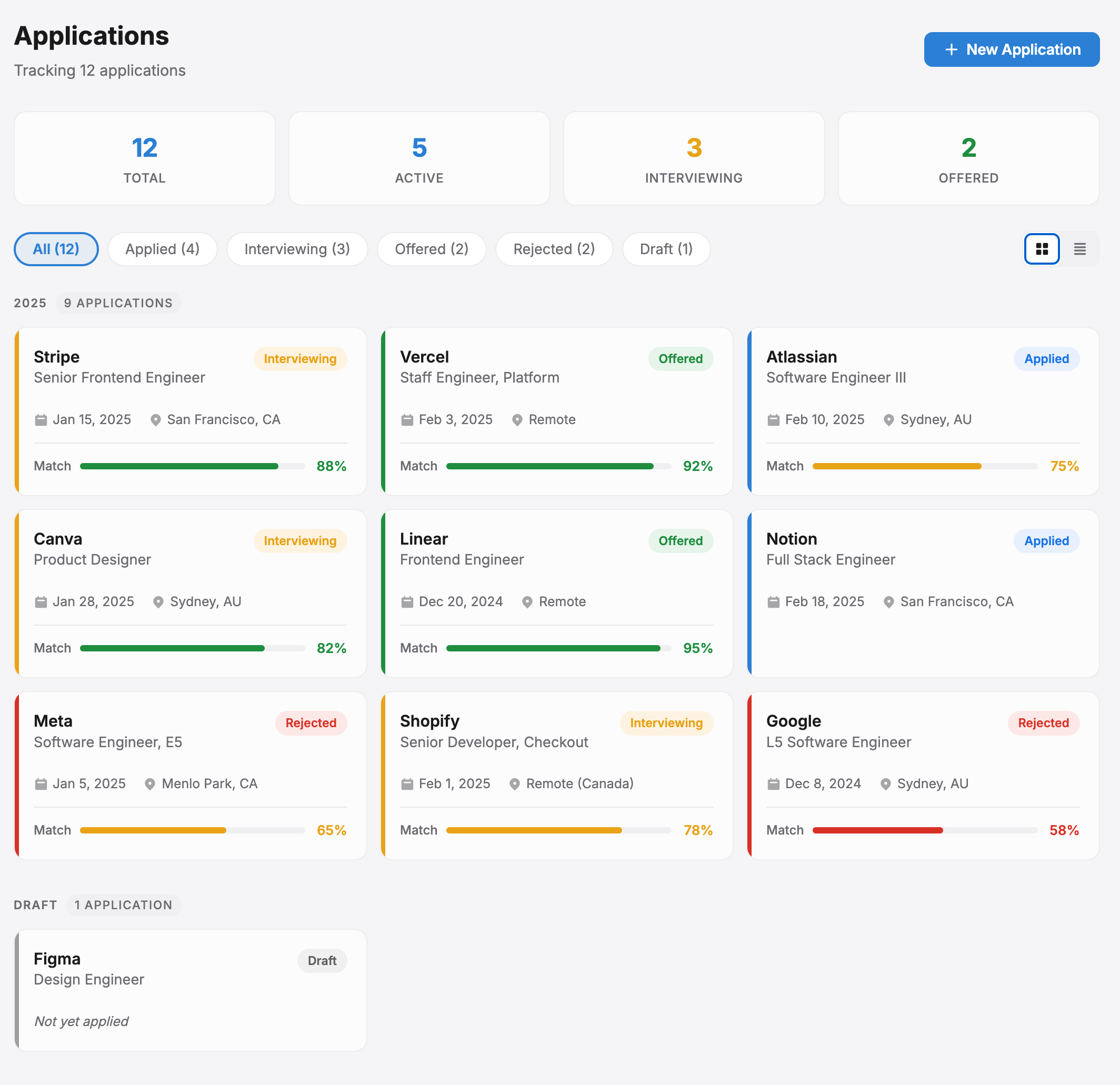This screenshot has width=1120, height=1085.
Task: Click the New Application button
Action: click(1012, 49)
